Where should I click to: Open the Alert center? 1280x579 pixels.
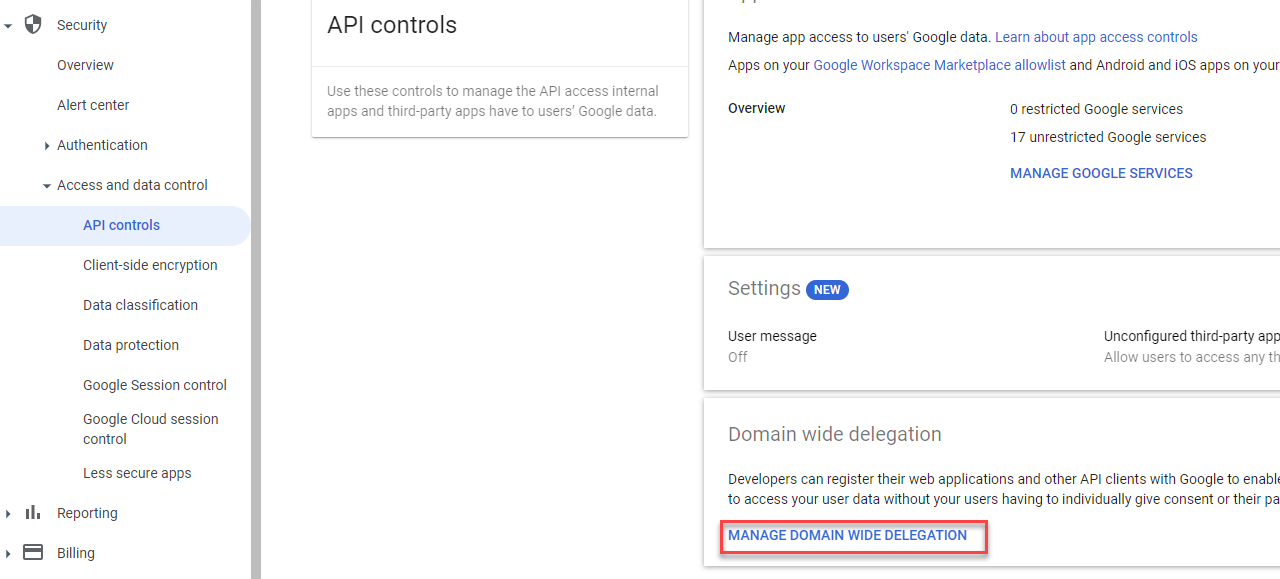[93, 105]
